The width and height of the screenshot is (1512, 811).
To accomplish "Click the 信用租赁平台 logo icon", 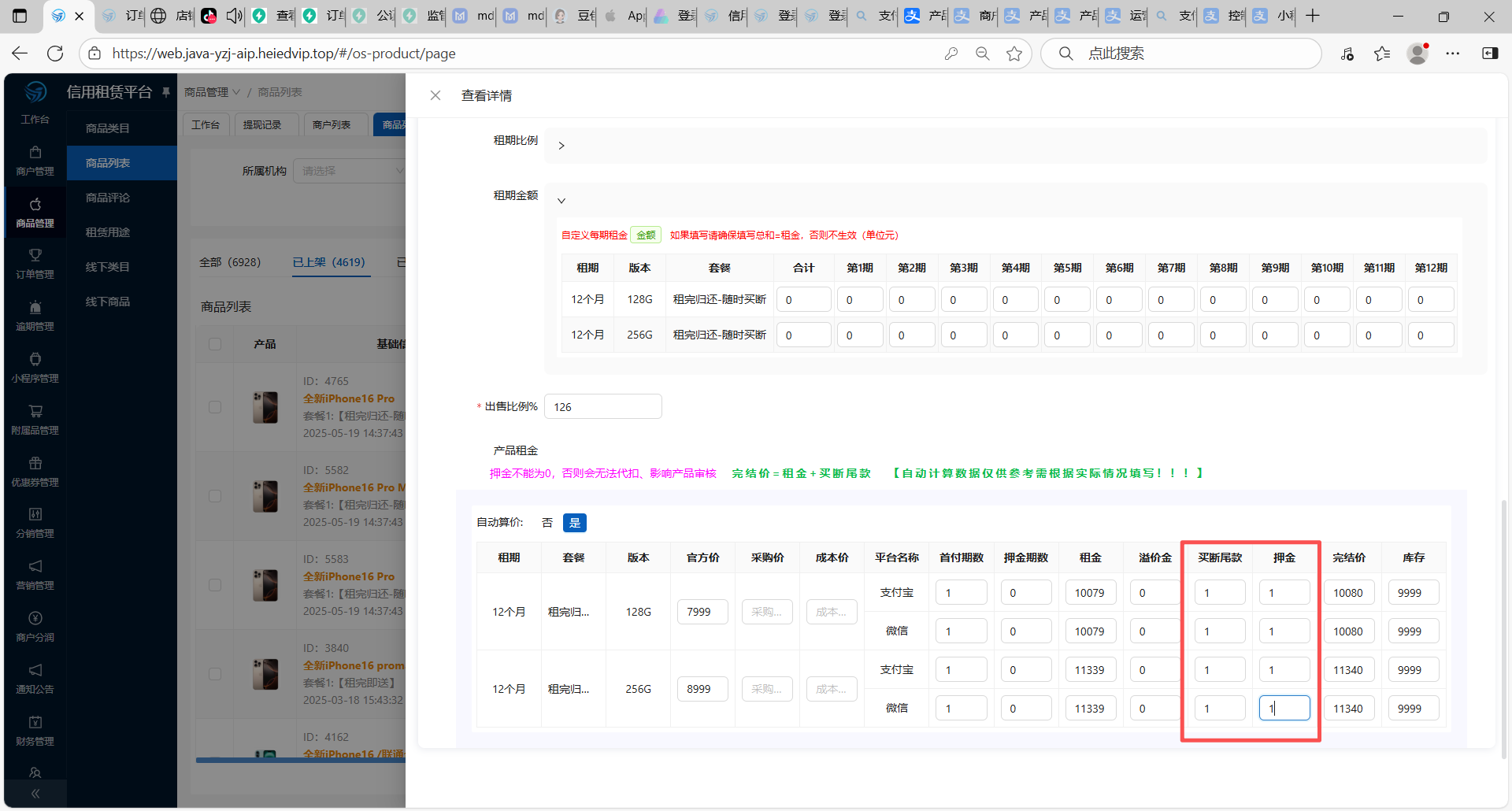I will [x=35, y=92].
